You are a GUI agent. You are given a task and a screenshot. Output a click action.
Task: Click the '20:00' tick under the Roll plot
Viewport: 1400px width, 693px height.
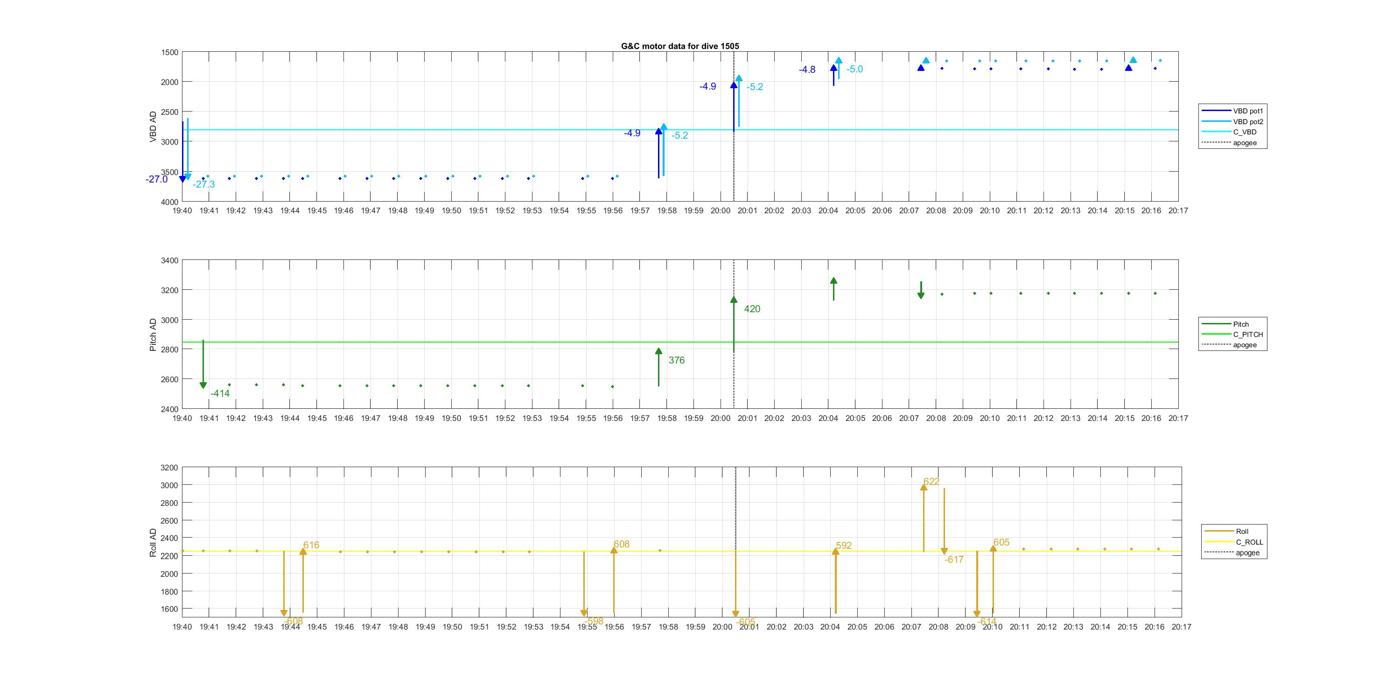pyautogui.click(x=721, y=627)
